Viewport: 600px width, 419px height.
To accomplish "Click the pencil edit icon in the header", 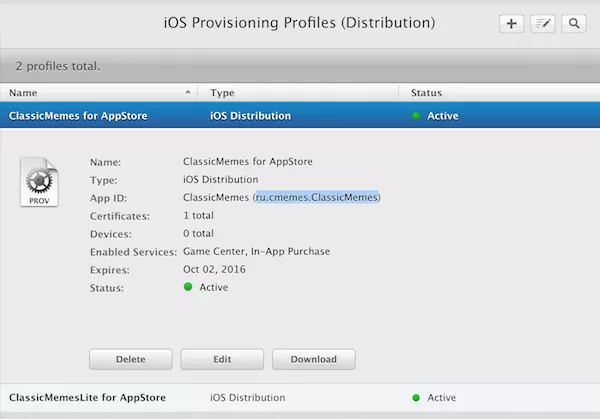I will [543, 23].
